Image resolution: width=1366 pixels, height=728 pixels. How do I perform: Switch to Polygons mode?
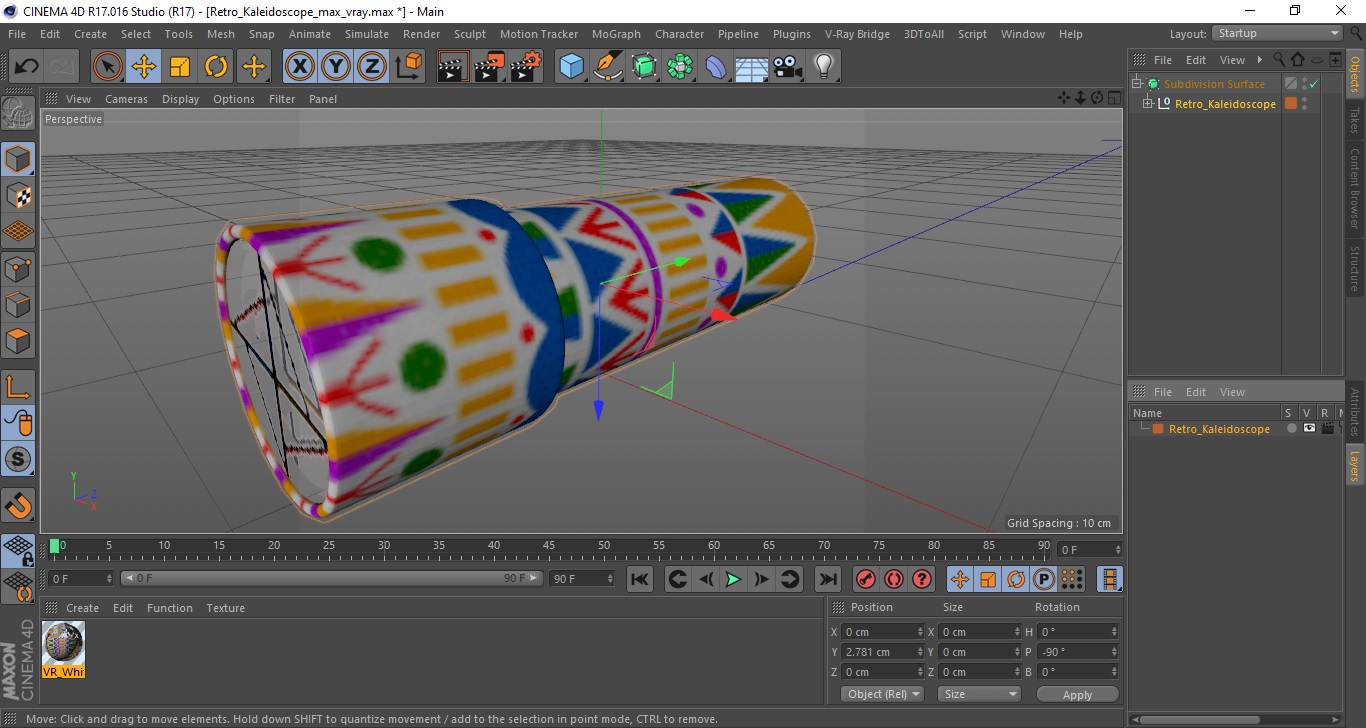(18, 341)
